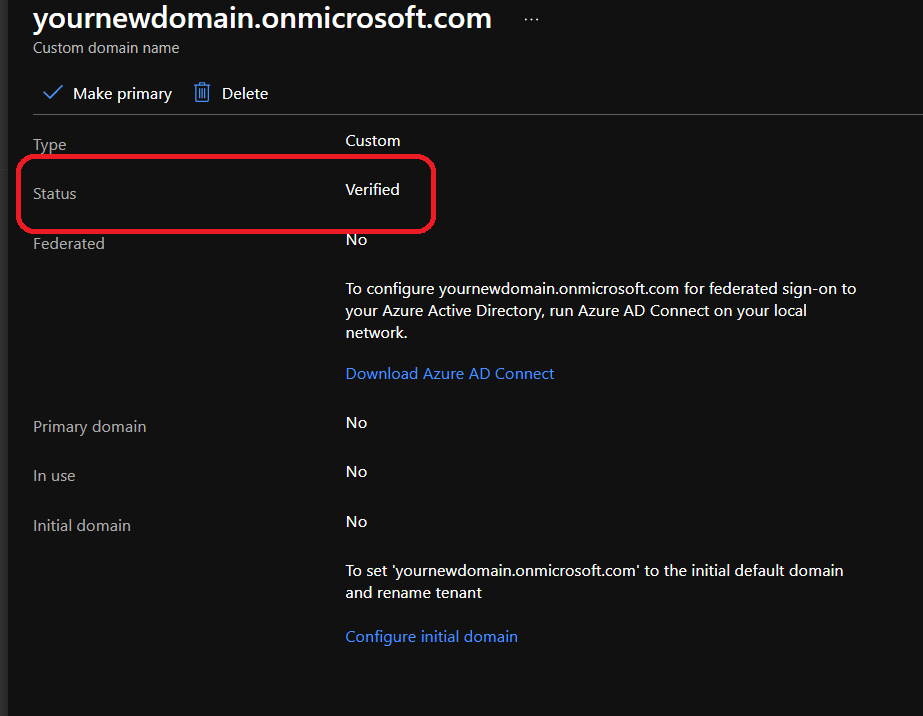Viewport: 923px width, 716px height.
Task: Open the Download Azure AD Connect link
Action: [x=449, y=373]
